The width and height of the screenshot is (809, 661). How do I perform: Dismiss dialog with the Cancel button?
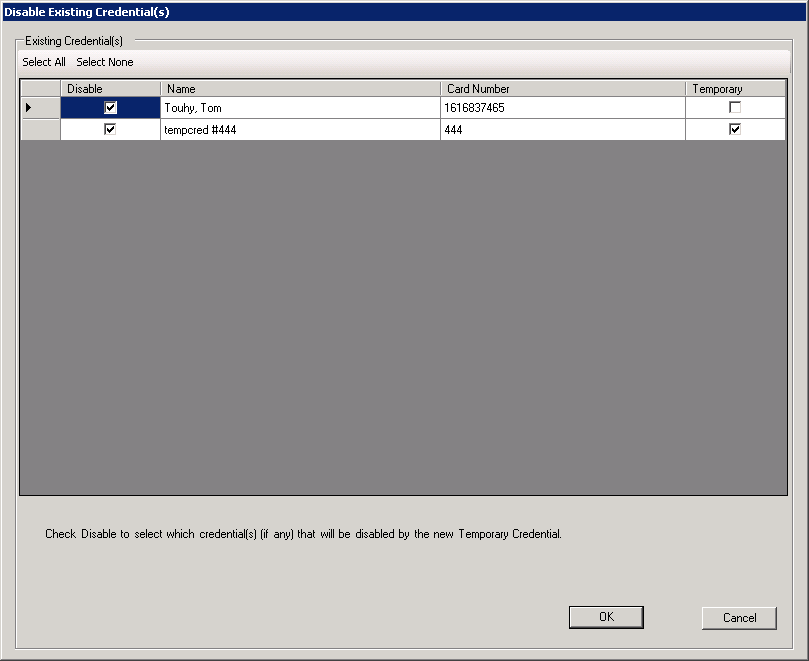click(x=739, y=618)
